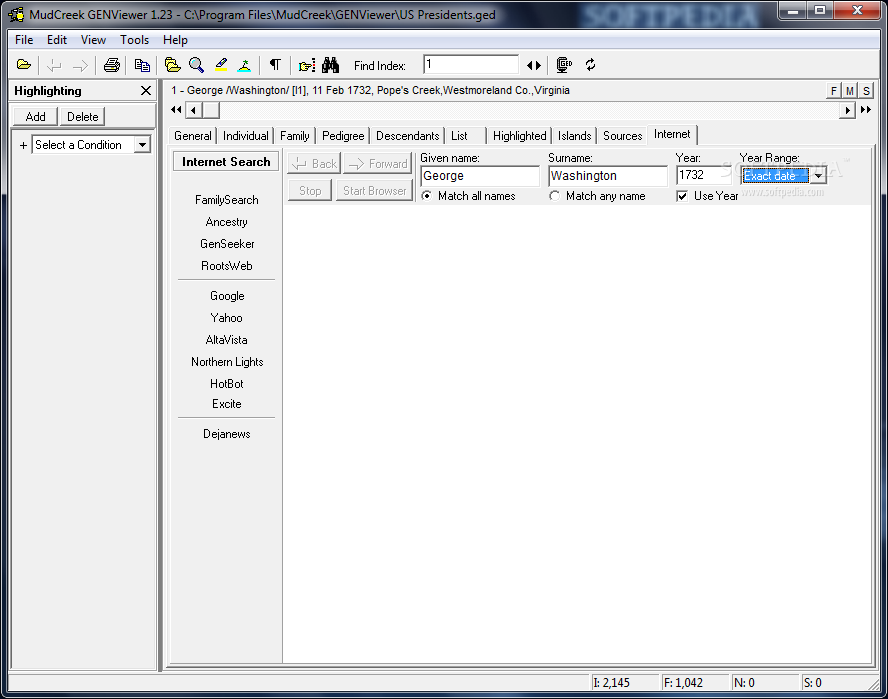Open a GEDCOM file with folder icon

pyautogui.click(x=24, y=65)
